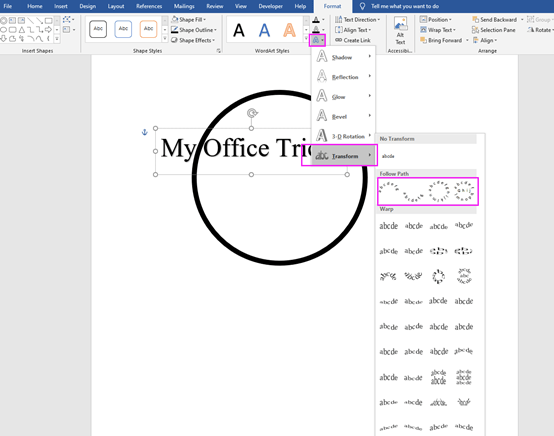554x436 pixels.
Task: Apply the Arch Down follow-path transform
Action: [x=413, y=197]
